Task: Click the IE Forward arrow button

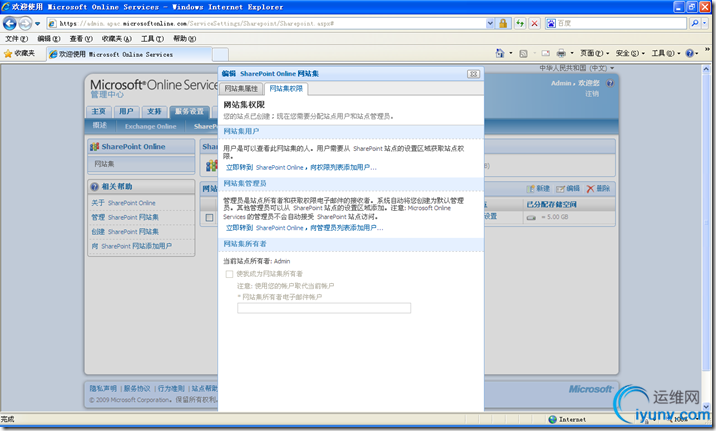Action: pos(25,23)
